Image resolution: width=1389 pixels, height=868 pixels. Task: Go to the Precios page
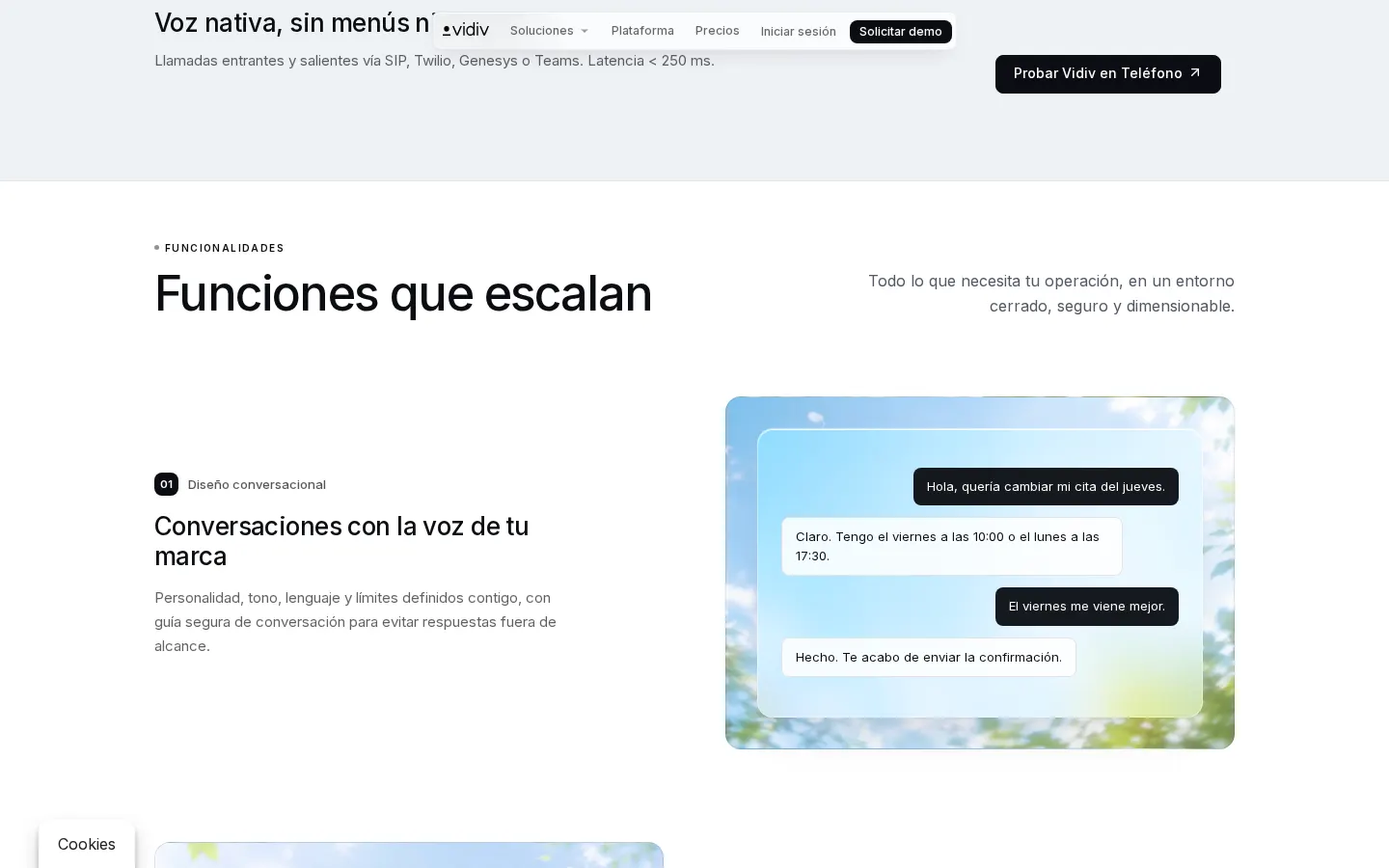(718, 31)
